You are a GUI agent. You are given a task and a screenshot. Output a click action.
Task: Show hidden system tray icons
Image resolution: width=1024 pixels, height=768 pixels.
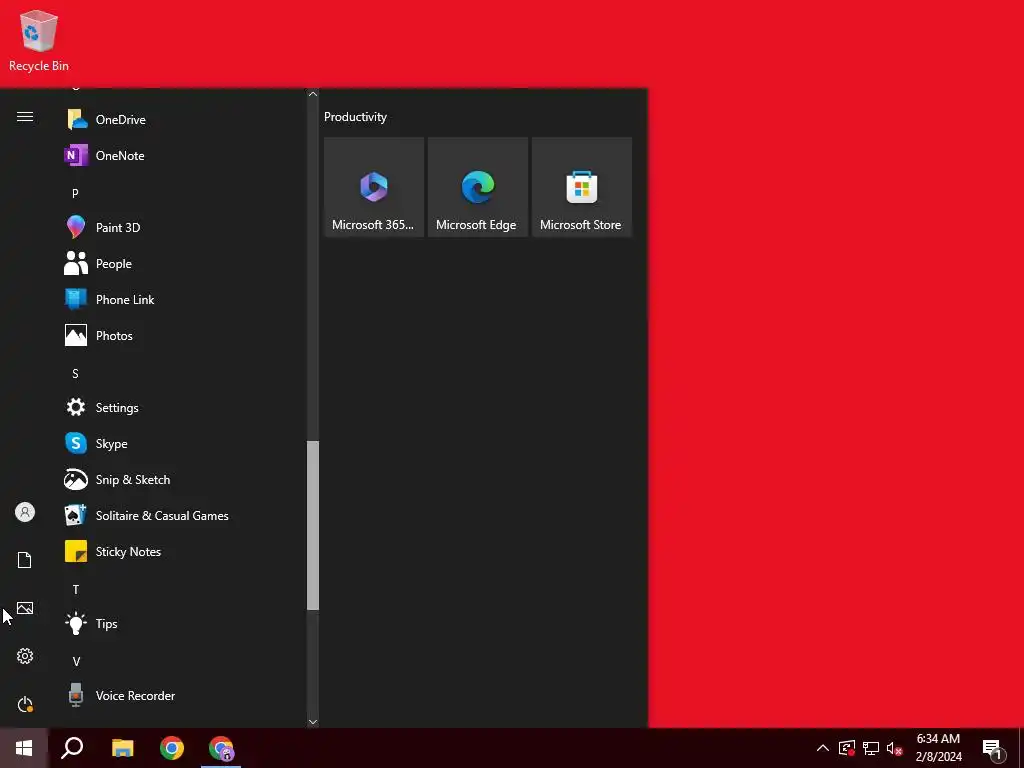pyautogui.click(x=823, y=748)
